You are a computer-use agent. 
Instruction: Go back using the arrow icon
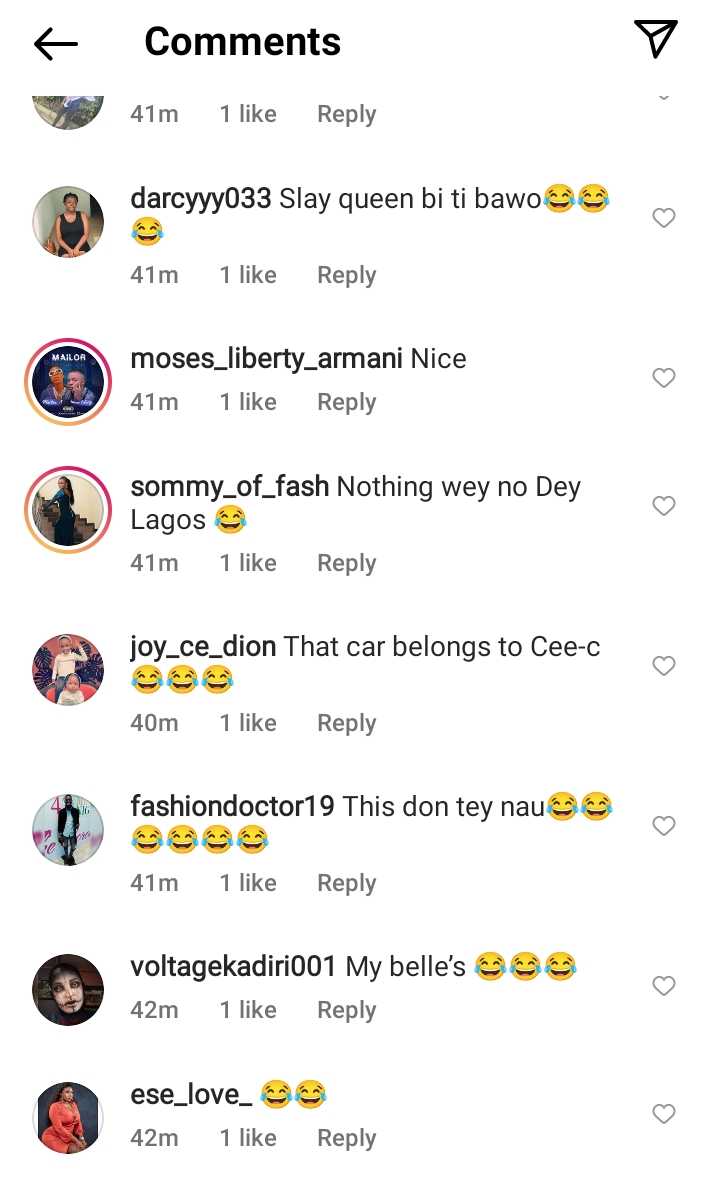56,43
